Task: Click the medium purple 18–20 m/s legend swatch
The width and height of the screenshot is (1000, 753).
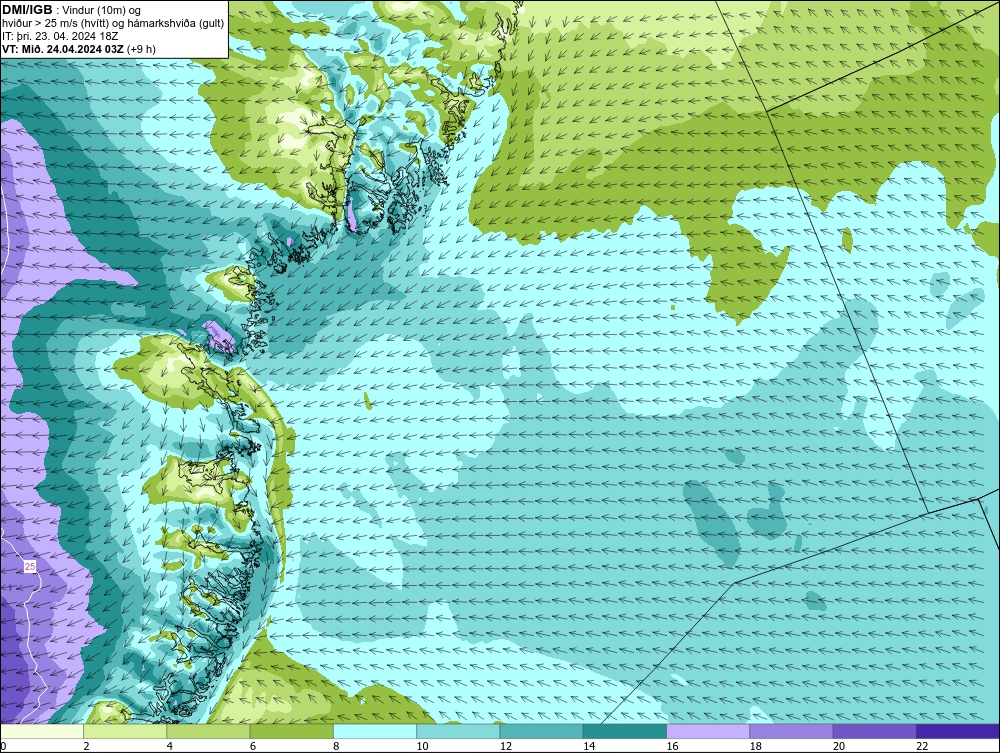Action: coord(791,731)
